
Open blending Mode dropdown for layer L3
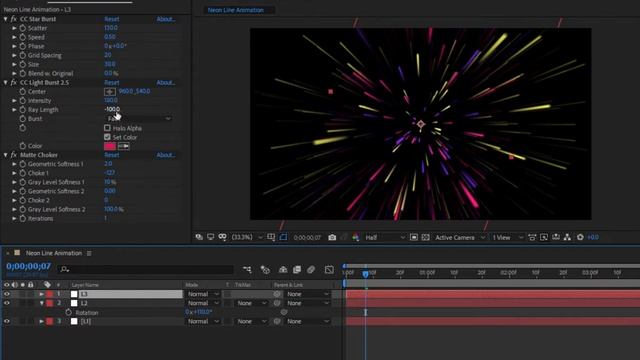[x=203, y=294]
